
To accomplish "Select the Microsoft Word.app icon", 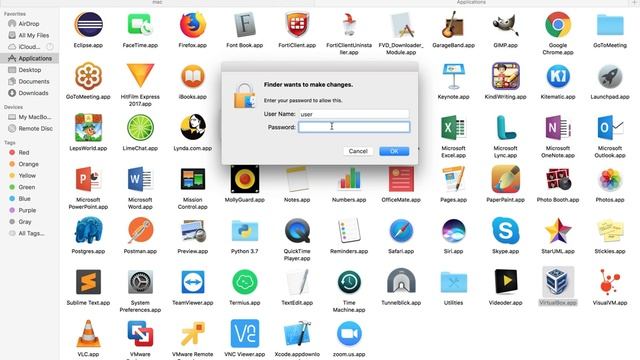I will [x=140, y=179].
